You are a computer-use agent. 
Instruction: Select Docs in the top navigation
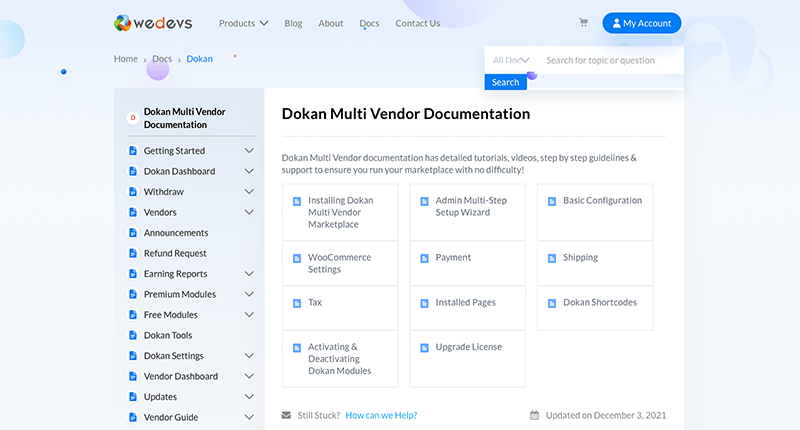(x=369, y=23)
